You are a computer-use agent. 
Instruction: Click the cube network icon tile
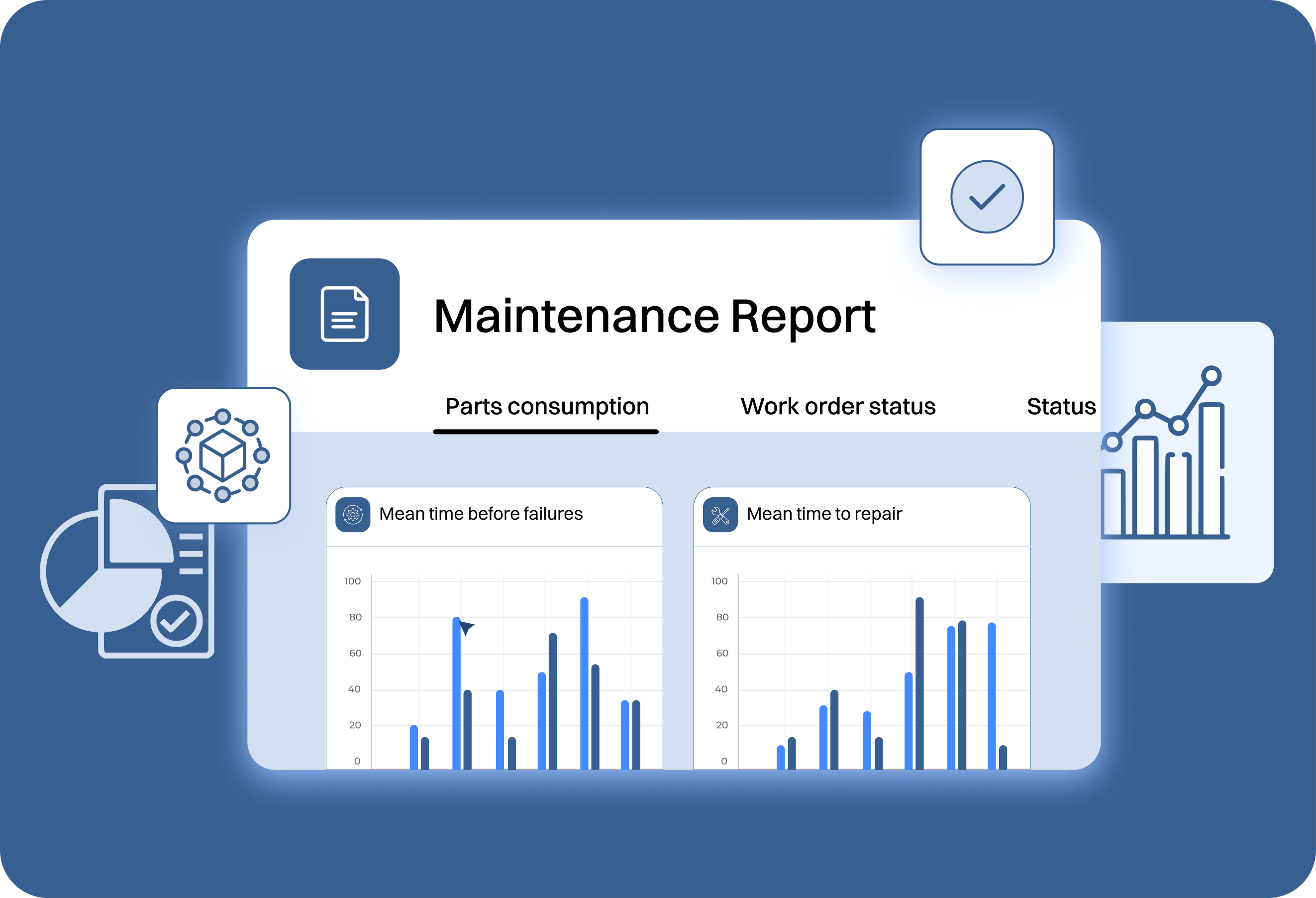[x=223, y=455]
